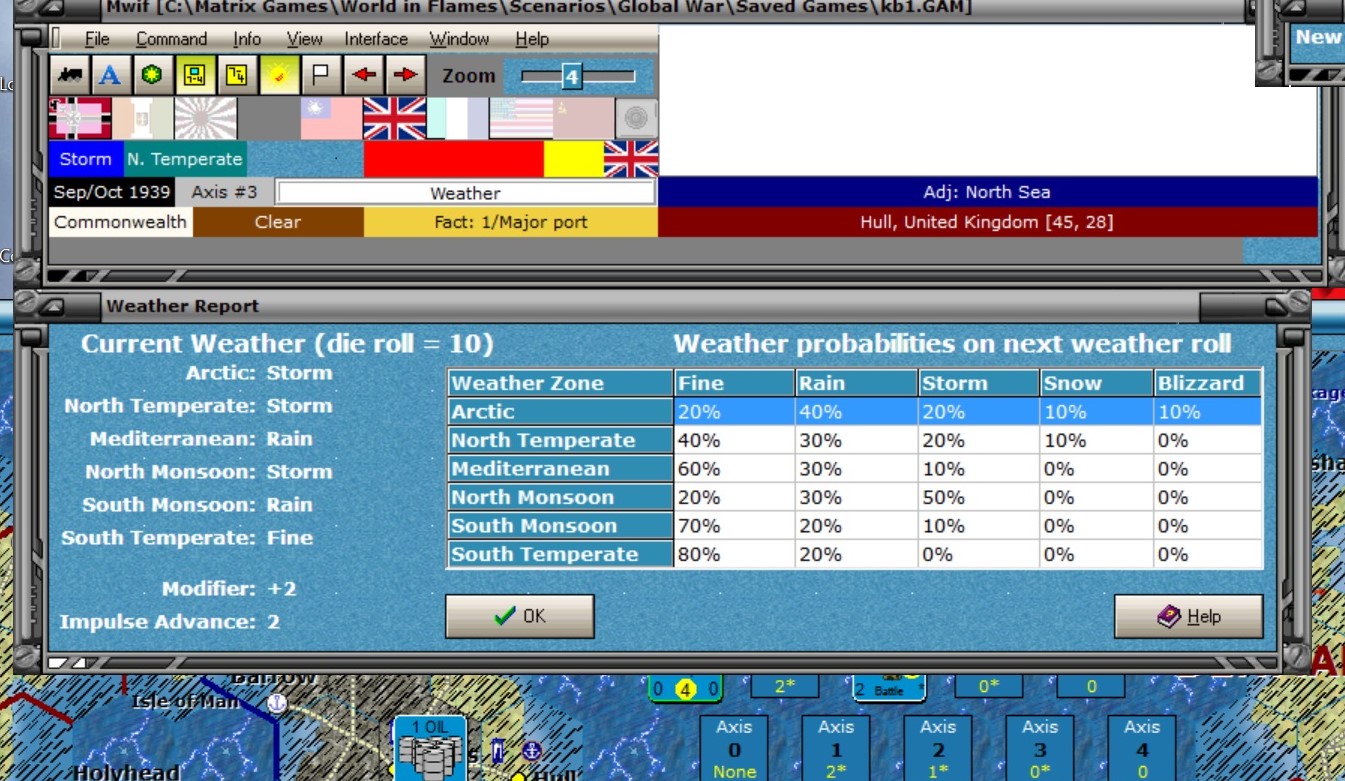The height and width of the screenshot is (781, 1345).
Task: Click the anchor port icon on map
Action: 533,750
